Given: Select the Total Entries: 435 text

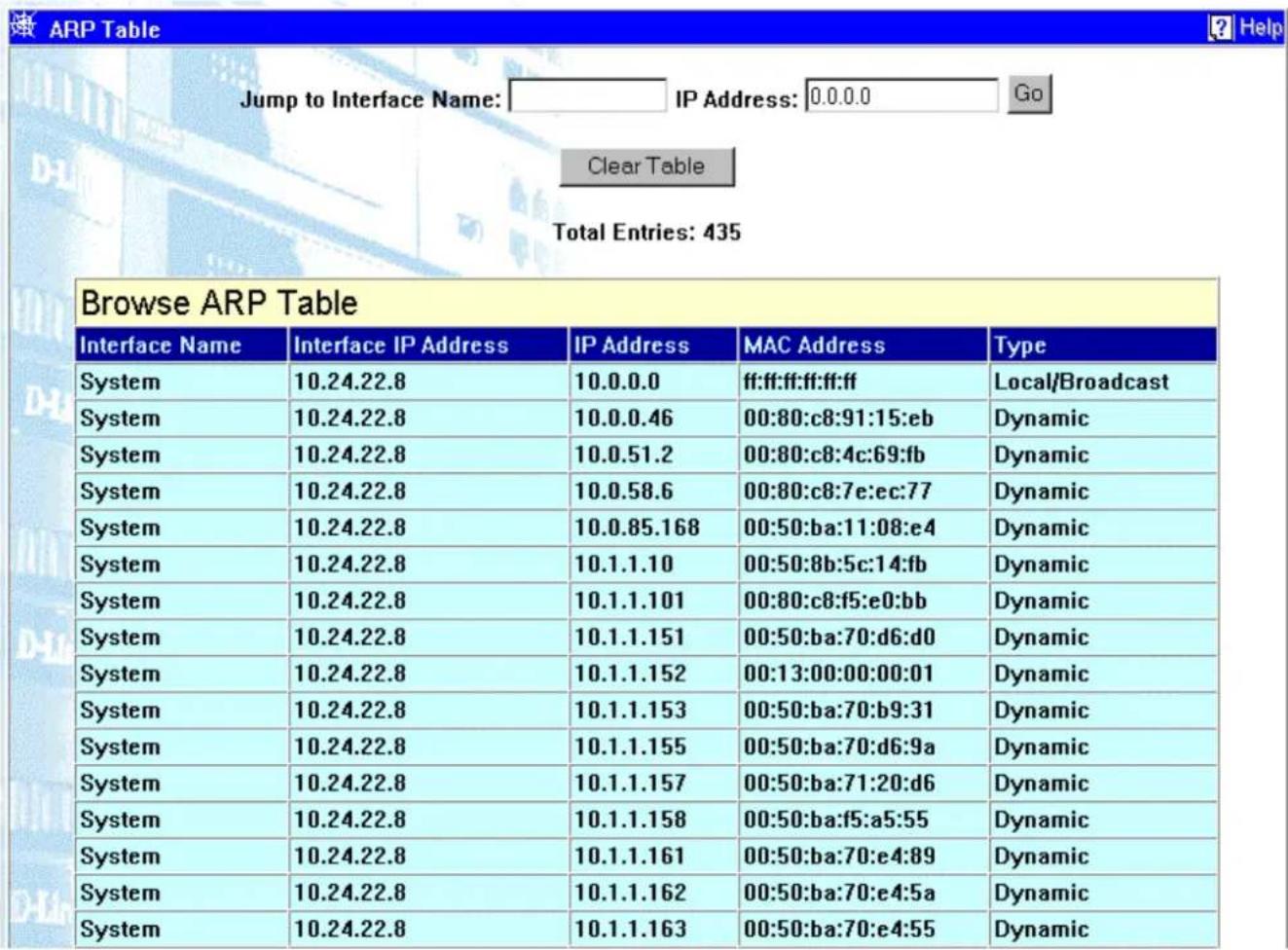Looking at the screenshot, I should (x=646, y=232).
